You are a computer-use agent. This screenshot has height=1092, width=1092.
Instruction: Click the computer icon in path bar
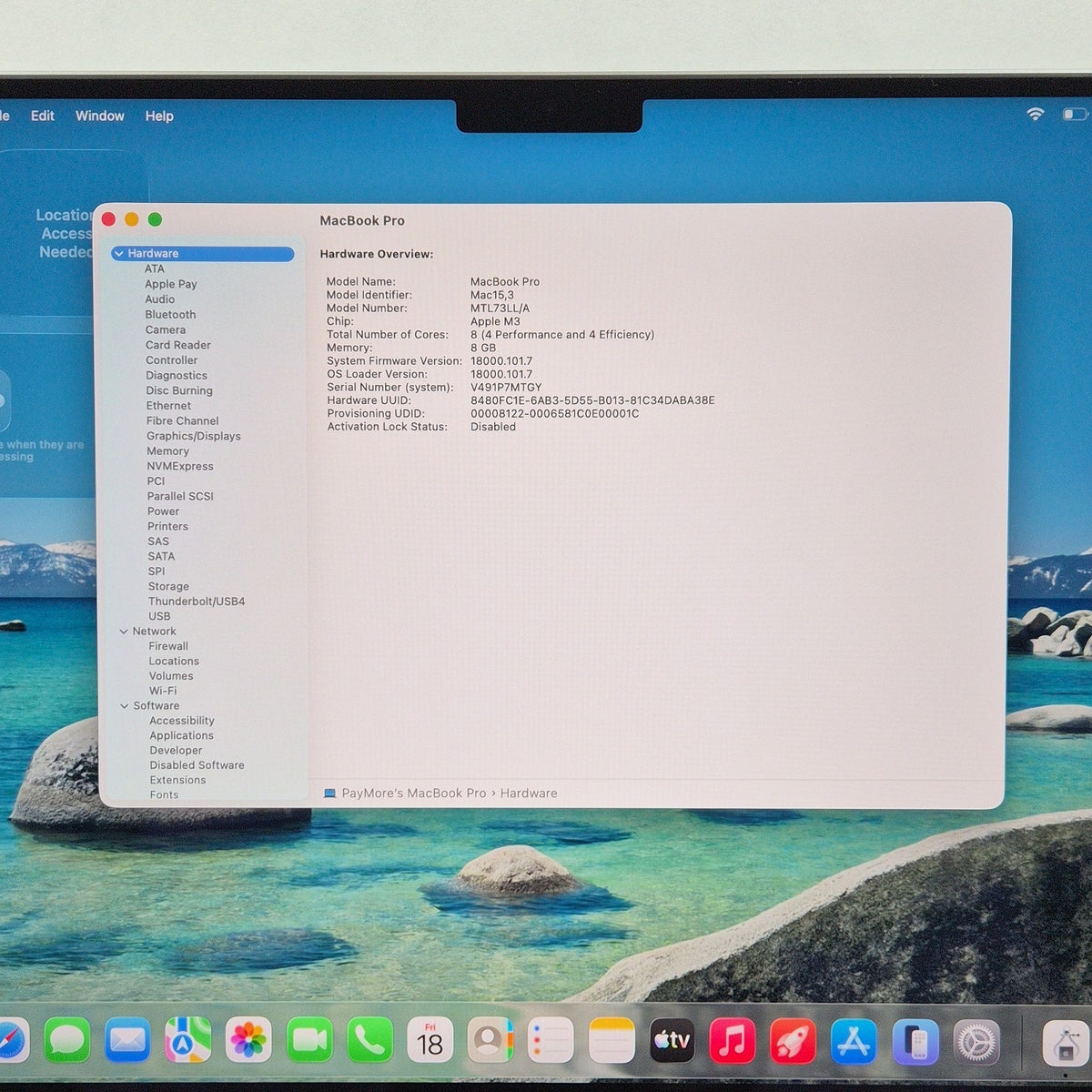[x=329, y=794]
